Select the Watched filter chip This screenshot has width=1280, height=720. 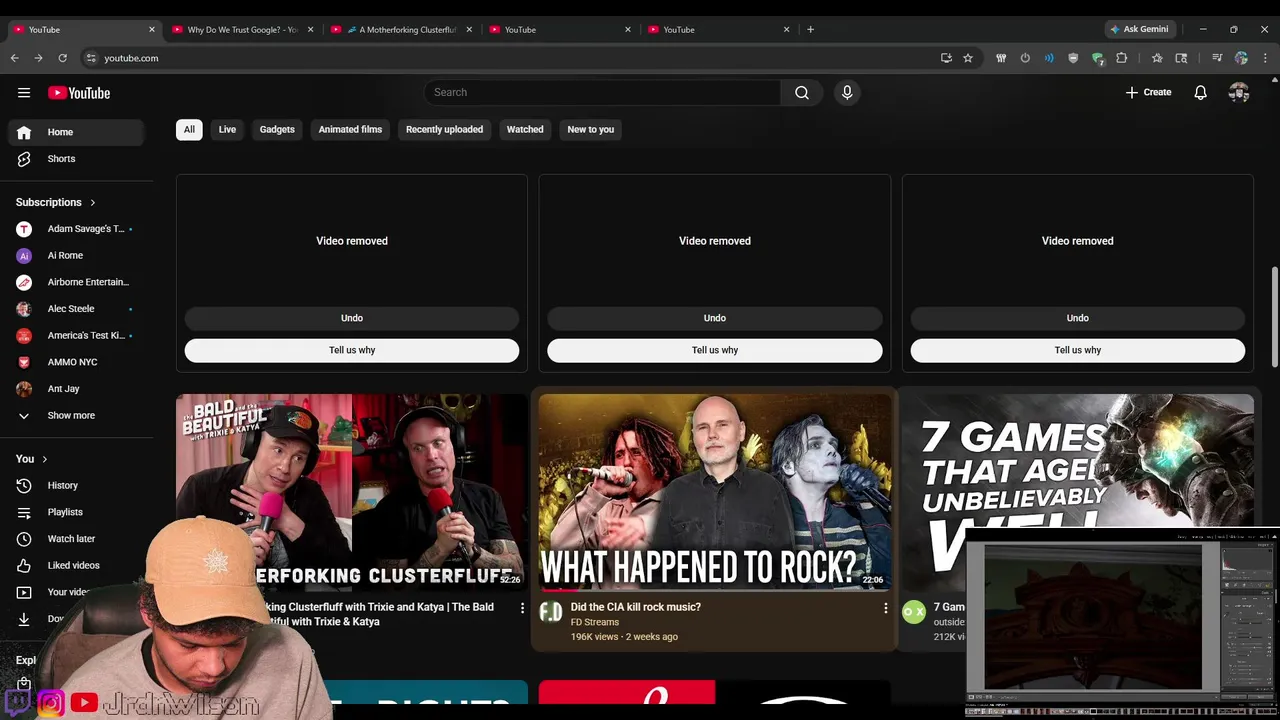[x=525, y=129]
